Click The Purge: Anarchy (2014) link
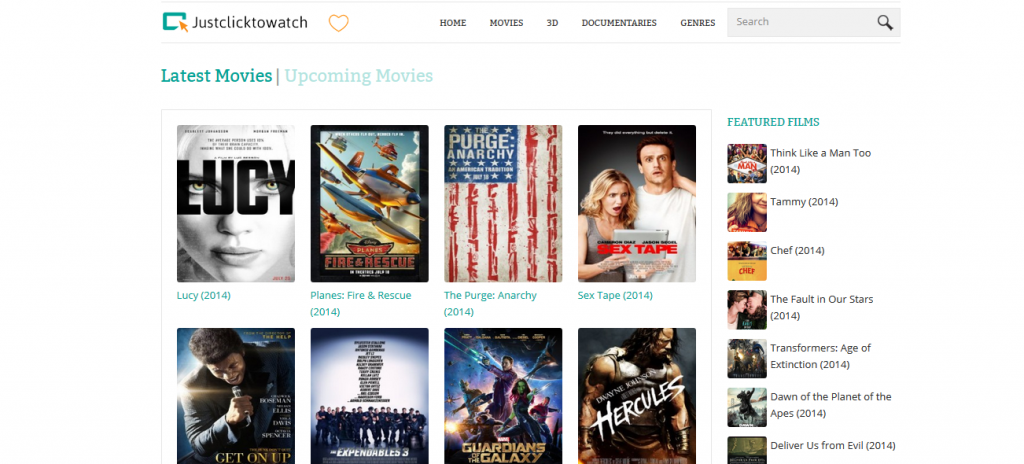Image resolution: width=1024 pixels, height=464 pixels. click(490, 303)
